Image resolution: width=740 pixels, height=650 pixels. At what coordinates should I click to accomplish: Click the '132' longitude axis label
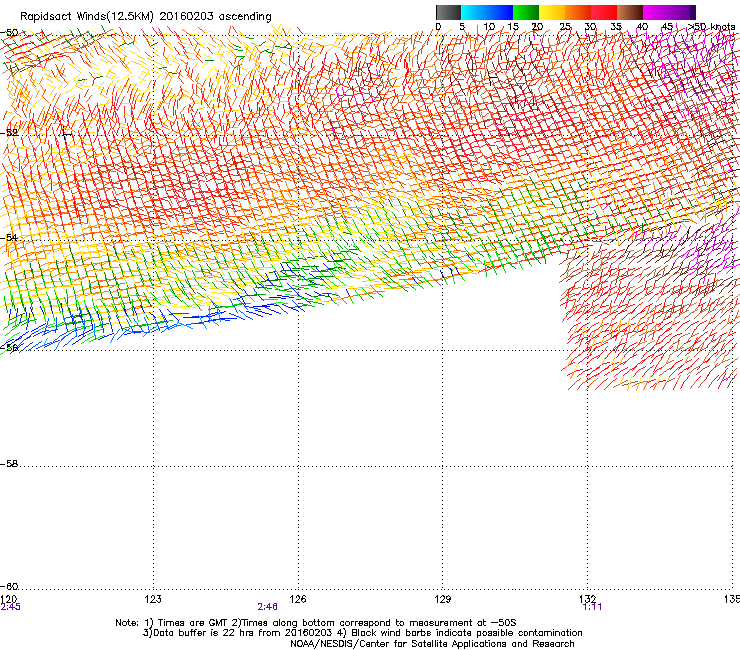click(x=588, y=599)
